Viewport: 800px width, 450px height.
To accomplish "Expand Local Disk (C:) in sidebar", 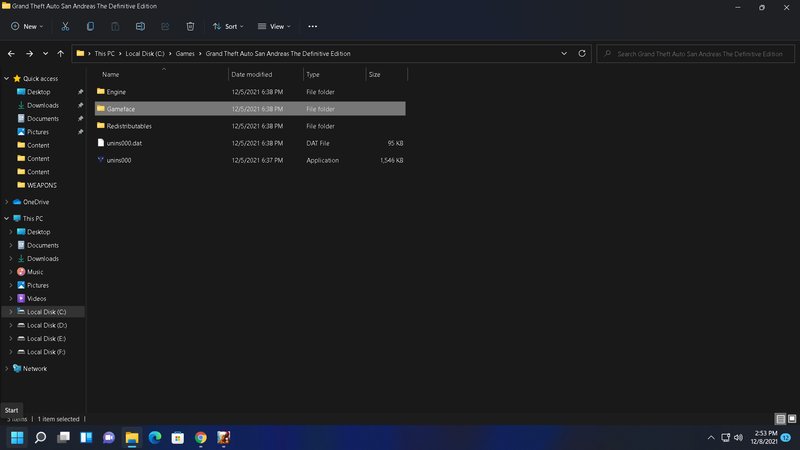I will tap(11, 312).
